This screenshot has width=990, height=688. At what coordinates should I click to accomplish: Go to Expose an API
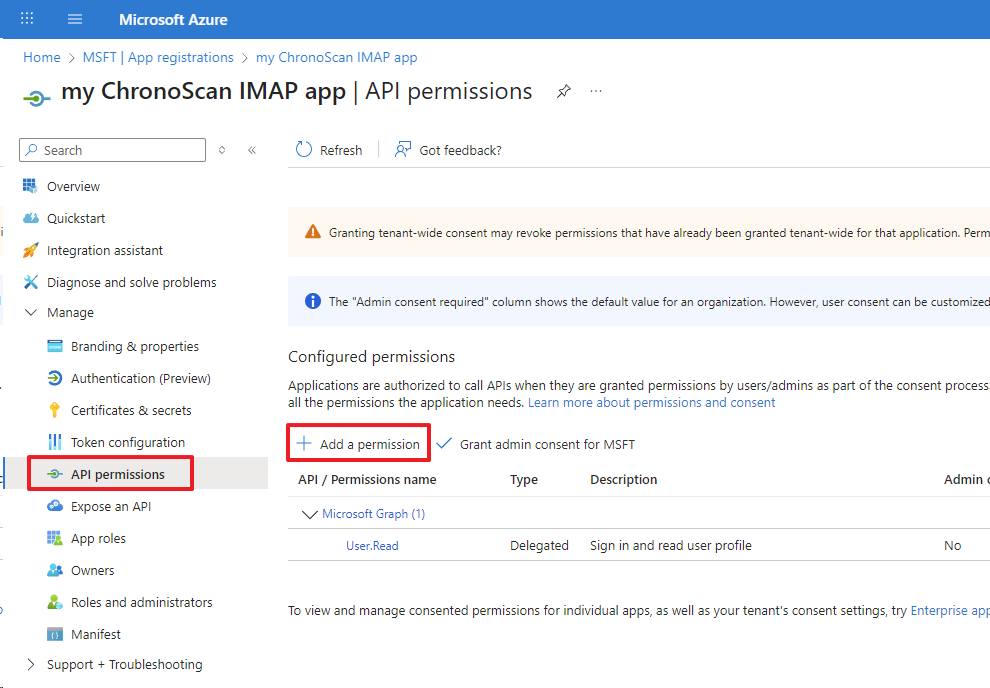pos(111,506)
